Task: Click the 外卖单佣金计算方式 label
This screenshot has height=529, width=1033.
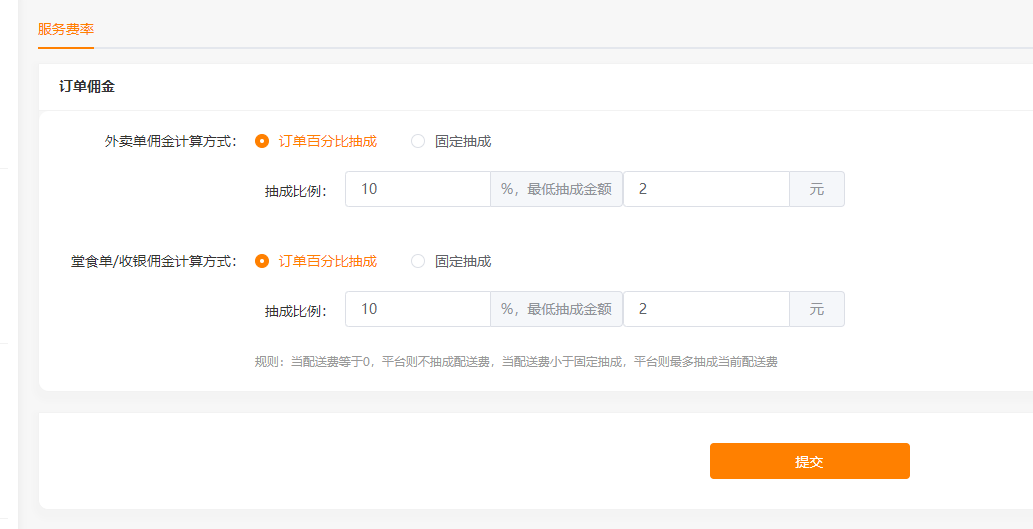Action: (x=171, y=141)
